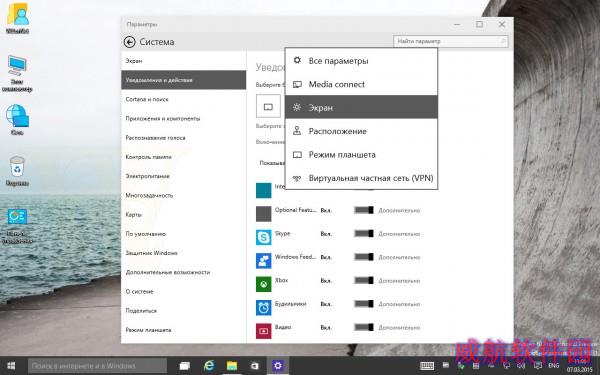The height and width of the screenshot is (375, 600).
Task: Open Дополнительно link for Windows Feedback
Action: tap(399, 258)
